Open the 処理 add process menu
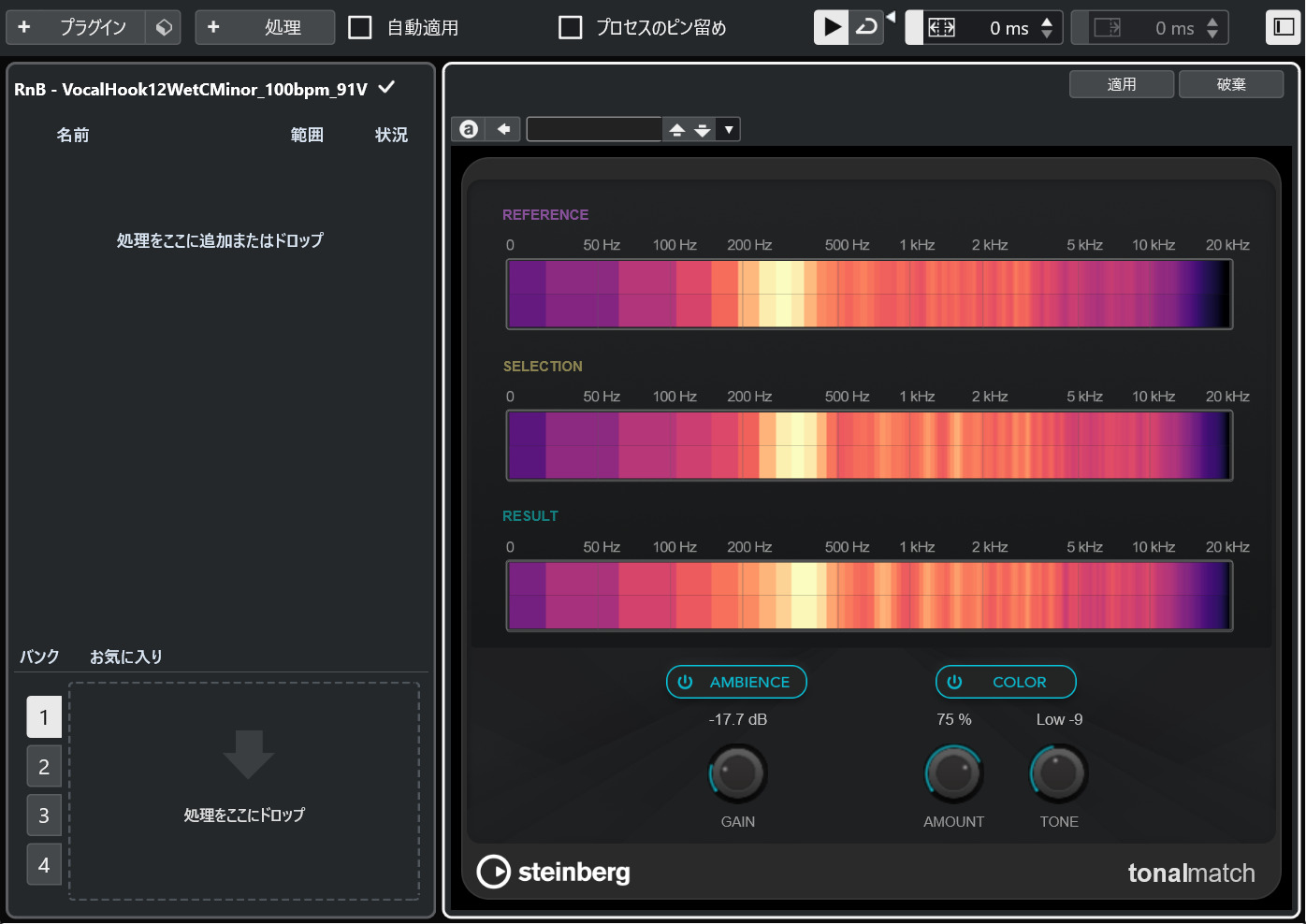1306x924 pixels. tap(265, 27)
